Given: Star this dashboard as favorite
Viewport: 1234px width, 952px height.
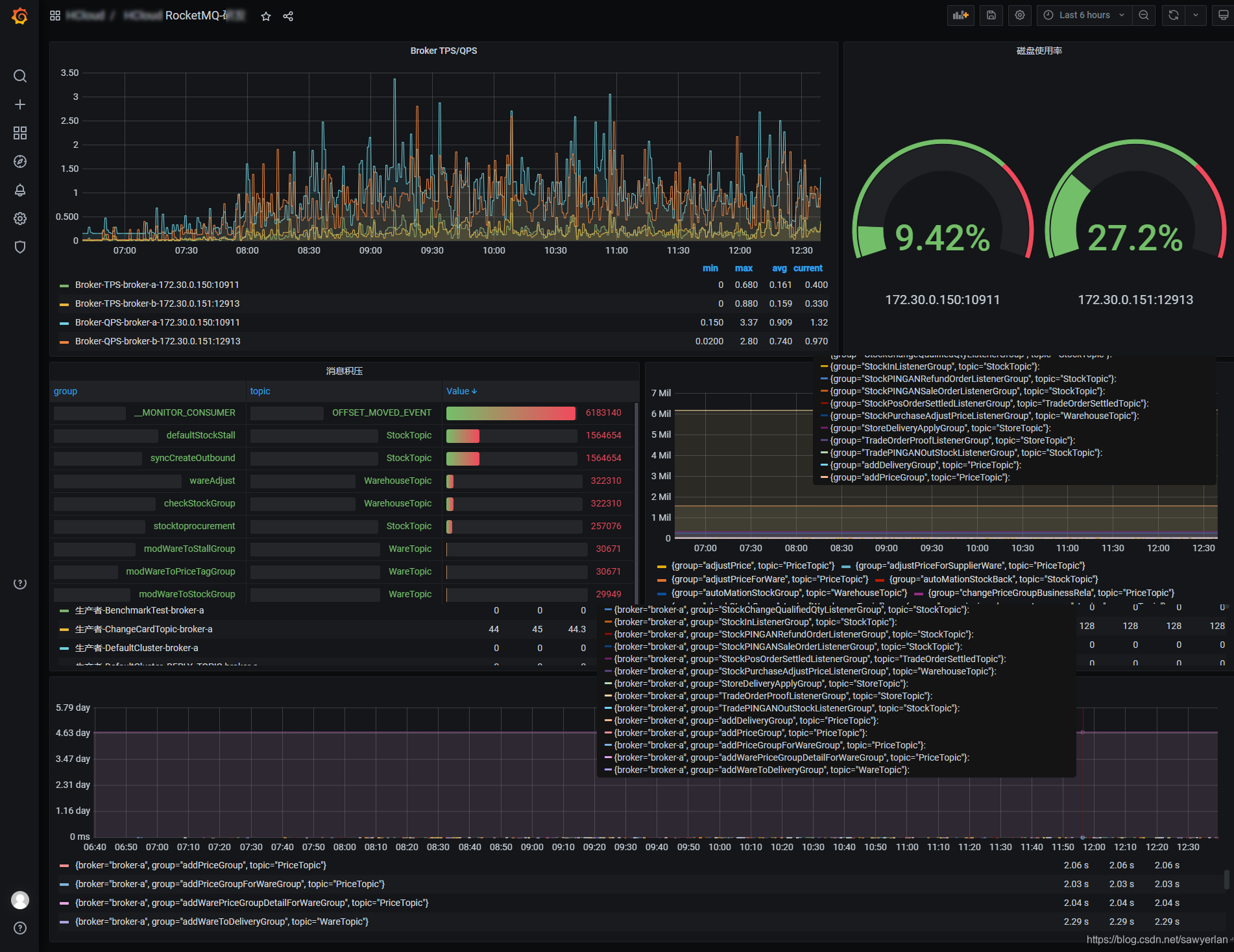Looking at the screenshot, I should tap(266, 16).
